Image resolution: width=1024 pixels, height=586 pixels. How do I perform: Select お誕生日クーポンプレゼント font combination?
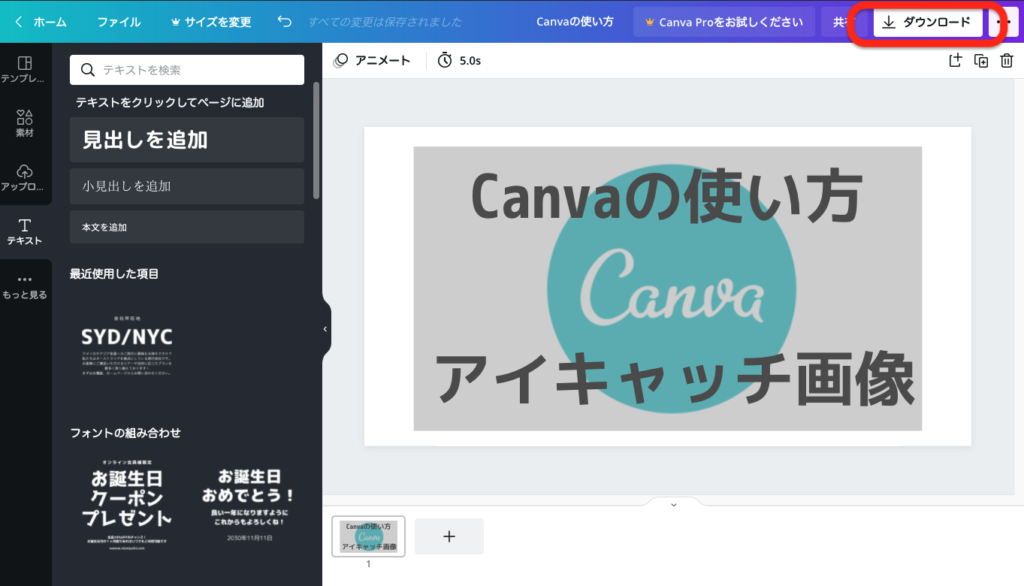point(127,504)
